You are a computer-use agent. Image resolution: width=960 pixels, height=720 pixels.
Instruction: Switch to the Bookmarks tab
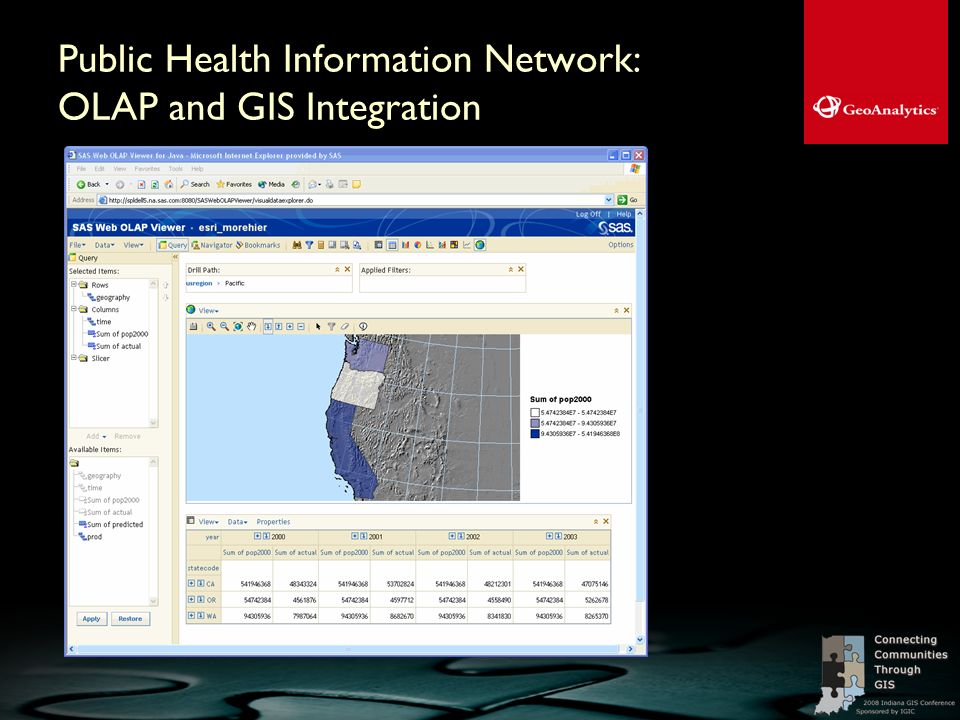coord(258,245)
